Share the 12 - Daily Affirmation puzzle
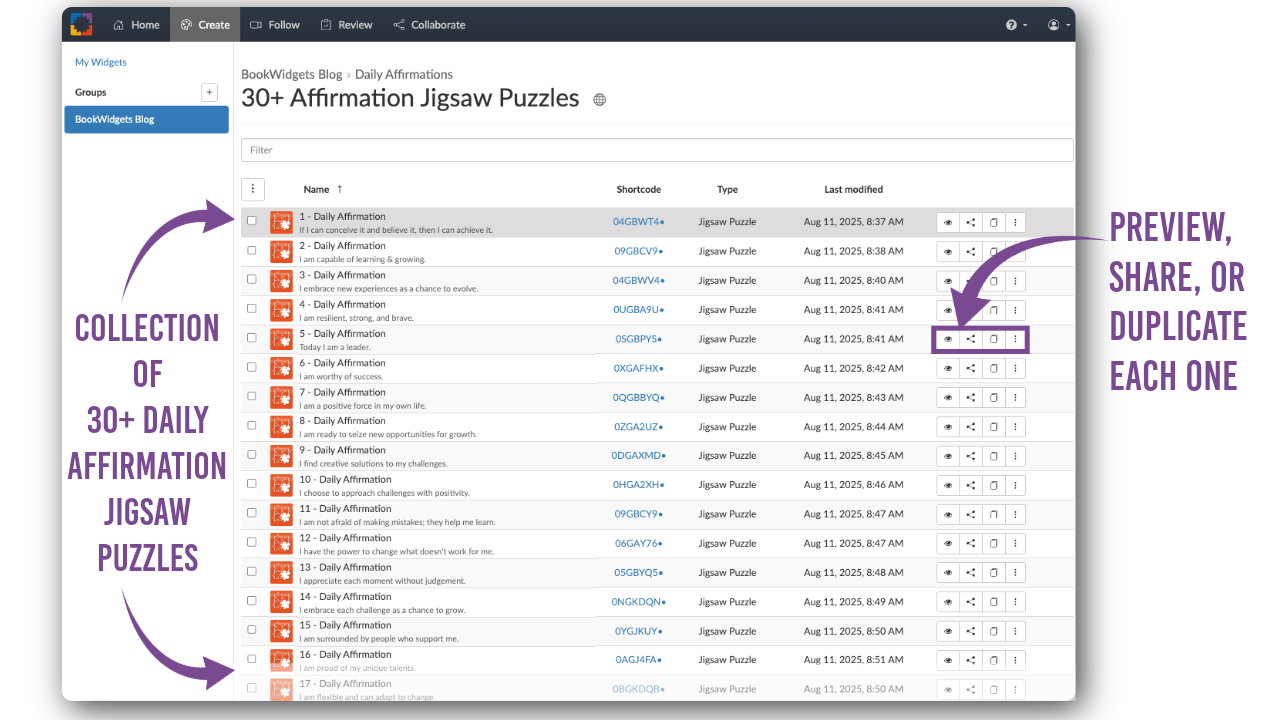The height and width of the screenshot is (720, 1280). pyautogui.click(x=970, y=544)
